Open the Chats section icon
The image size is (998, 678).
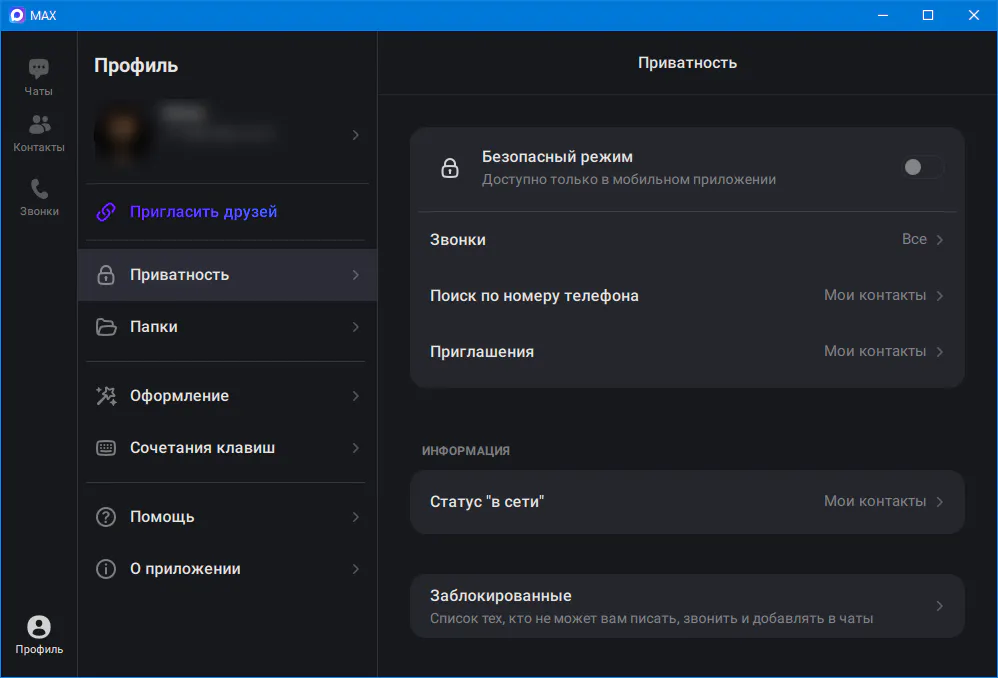tap(39, 70)
